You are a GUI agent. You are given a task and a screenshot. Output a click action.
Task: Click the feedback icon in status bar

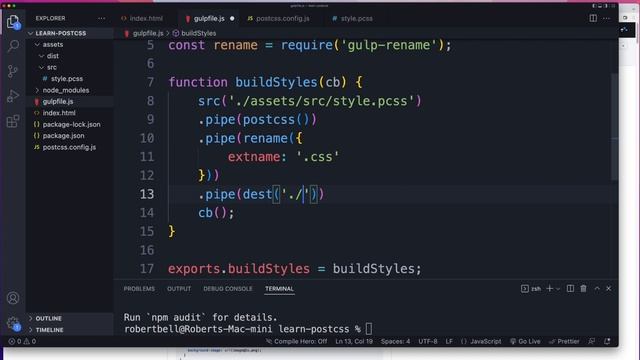(591, 341)
